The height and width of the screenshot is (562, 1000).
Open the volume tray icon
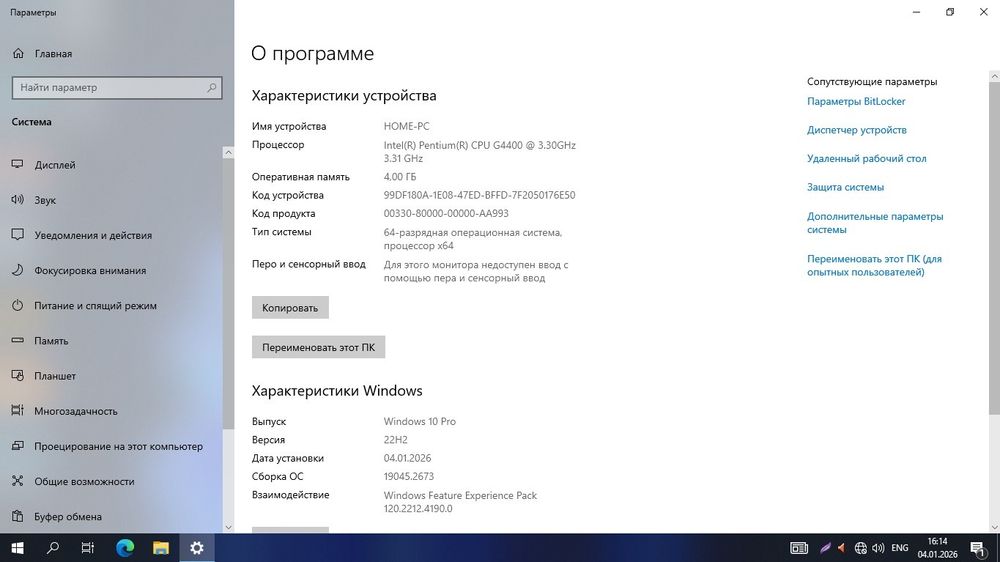[x=878, y=548]
